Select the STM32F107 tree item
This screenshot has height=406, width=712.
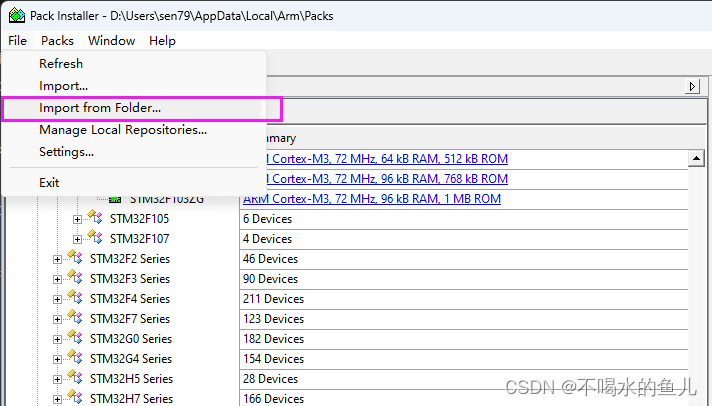139,239
